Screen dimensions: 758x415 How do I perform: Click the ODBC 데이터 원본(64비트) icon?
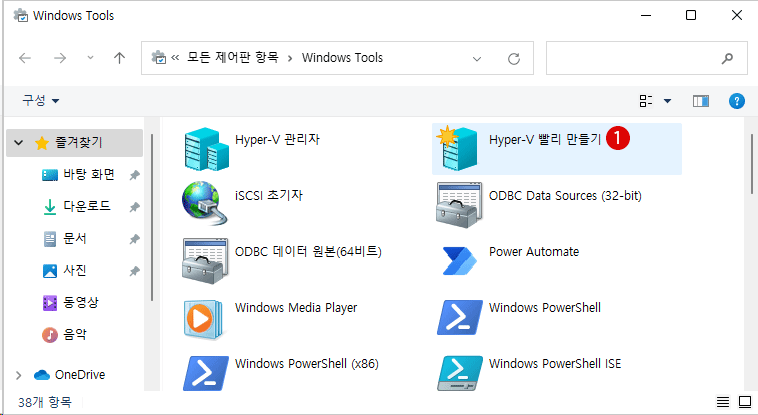205,261
